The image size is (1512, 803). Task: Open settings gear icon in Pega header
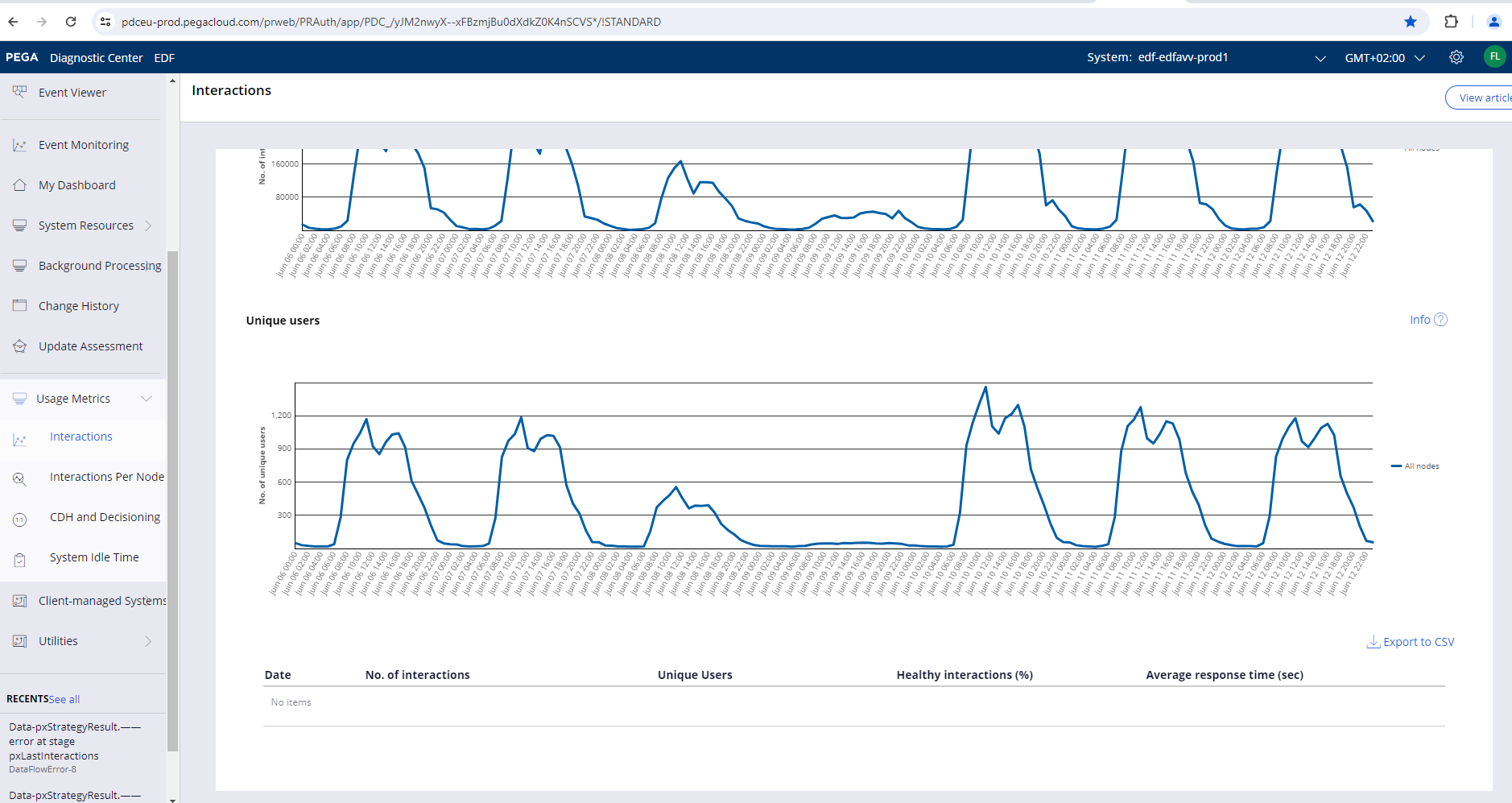pyautogui.click(x=1456, y=57)
